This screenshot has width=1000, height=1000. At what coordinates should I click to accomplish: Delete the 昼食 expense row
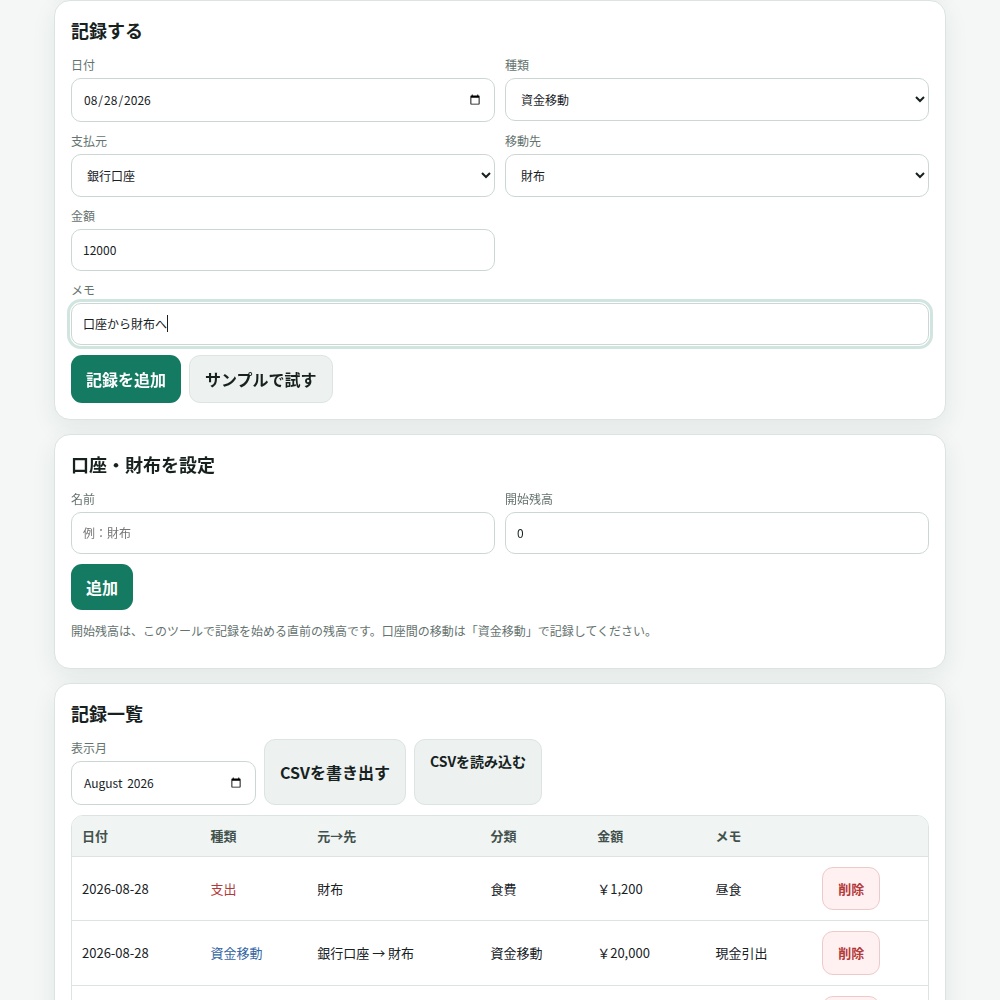(851, 889)
